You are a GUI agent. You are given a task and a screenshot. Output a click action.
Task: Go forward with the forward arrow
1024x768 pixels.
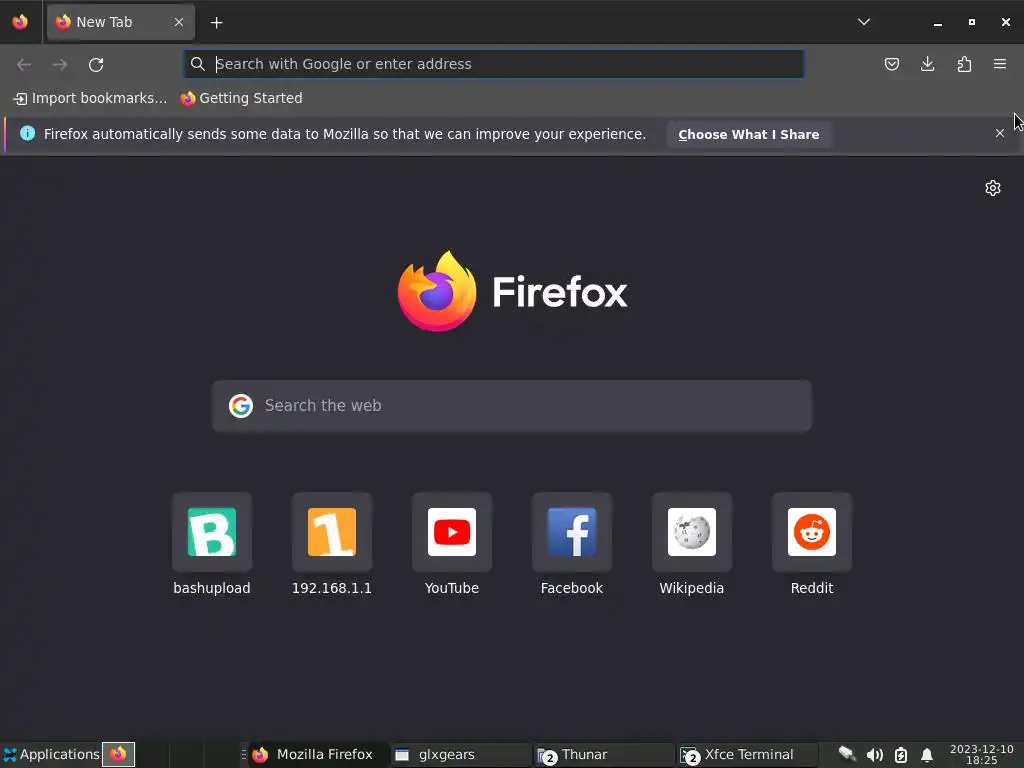tap(60, 64)
